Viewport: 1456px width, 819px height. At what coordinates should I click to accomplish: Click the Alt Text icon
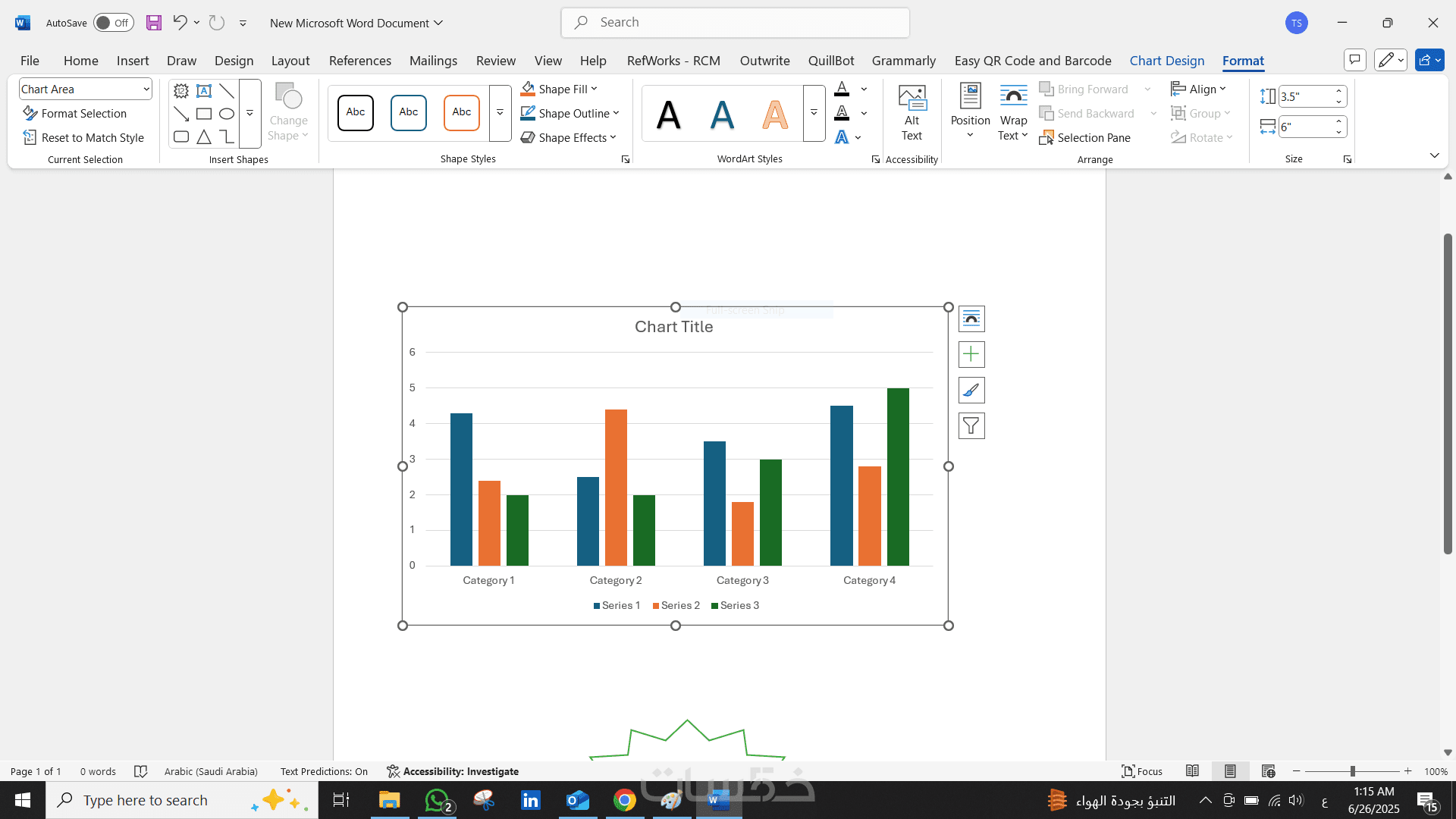[x=912, y=112]
